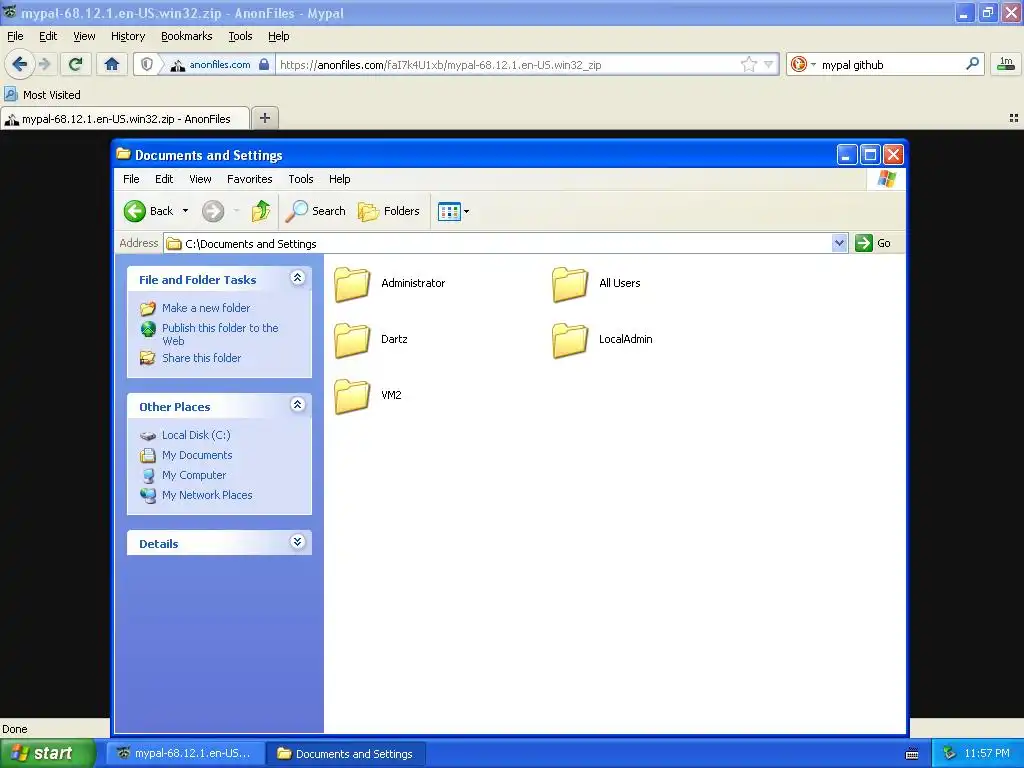Click the Mypal forward arrow

click(x=44, y=64)
